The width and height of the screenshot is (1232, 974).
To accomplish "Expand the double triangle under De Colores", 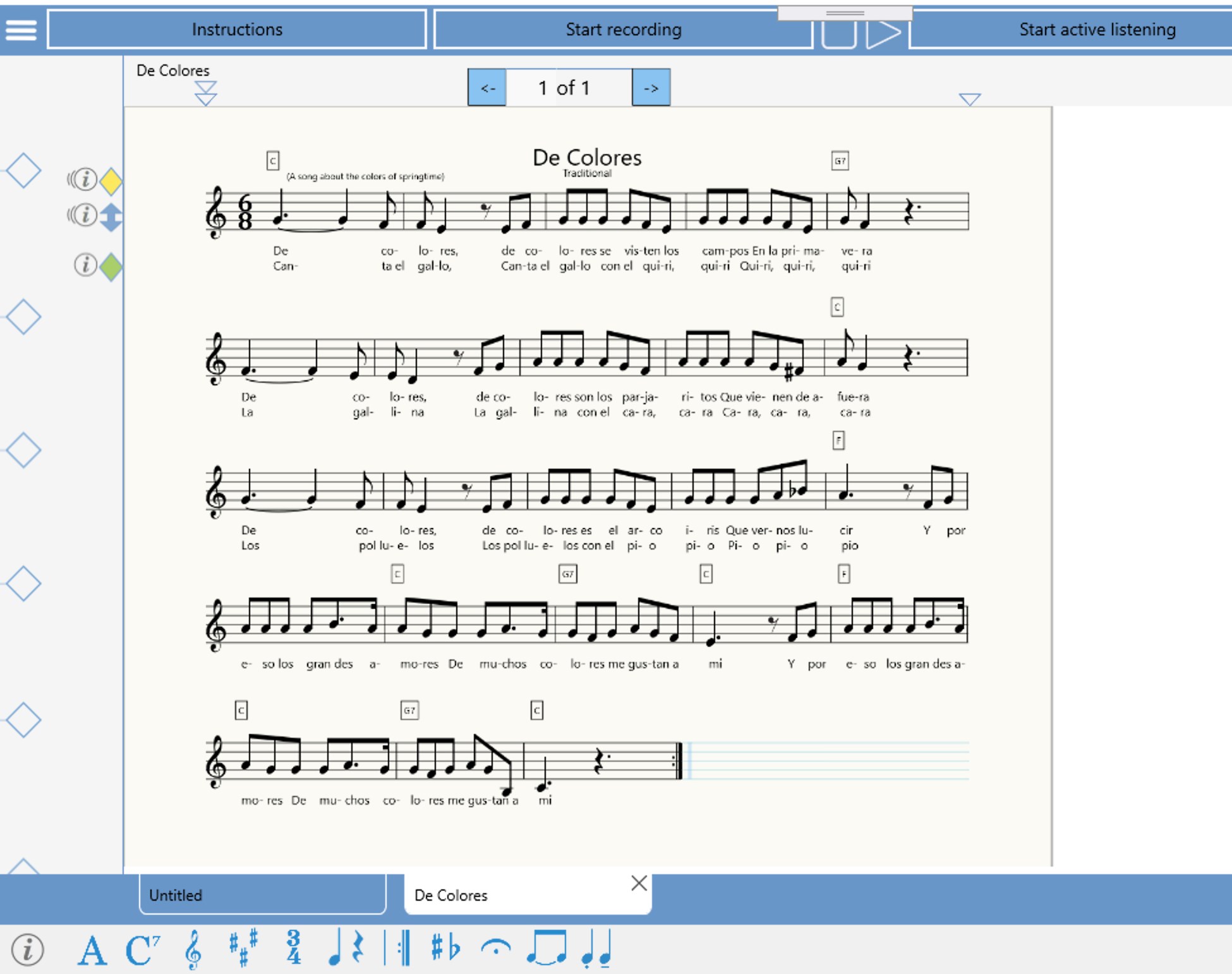I will tap(205, 93).
